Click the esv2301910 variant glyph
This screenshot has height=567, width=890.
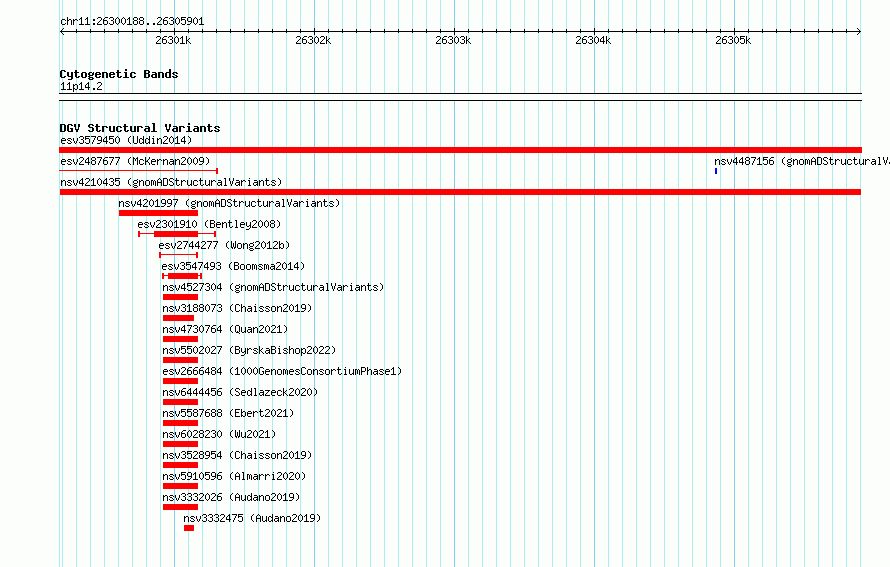(x=177, y=234)
